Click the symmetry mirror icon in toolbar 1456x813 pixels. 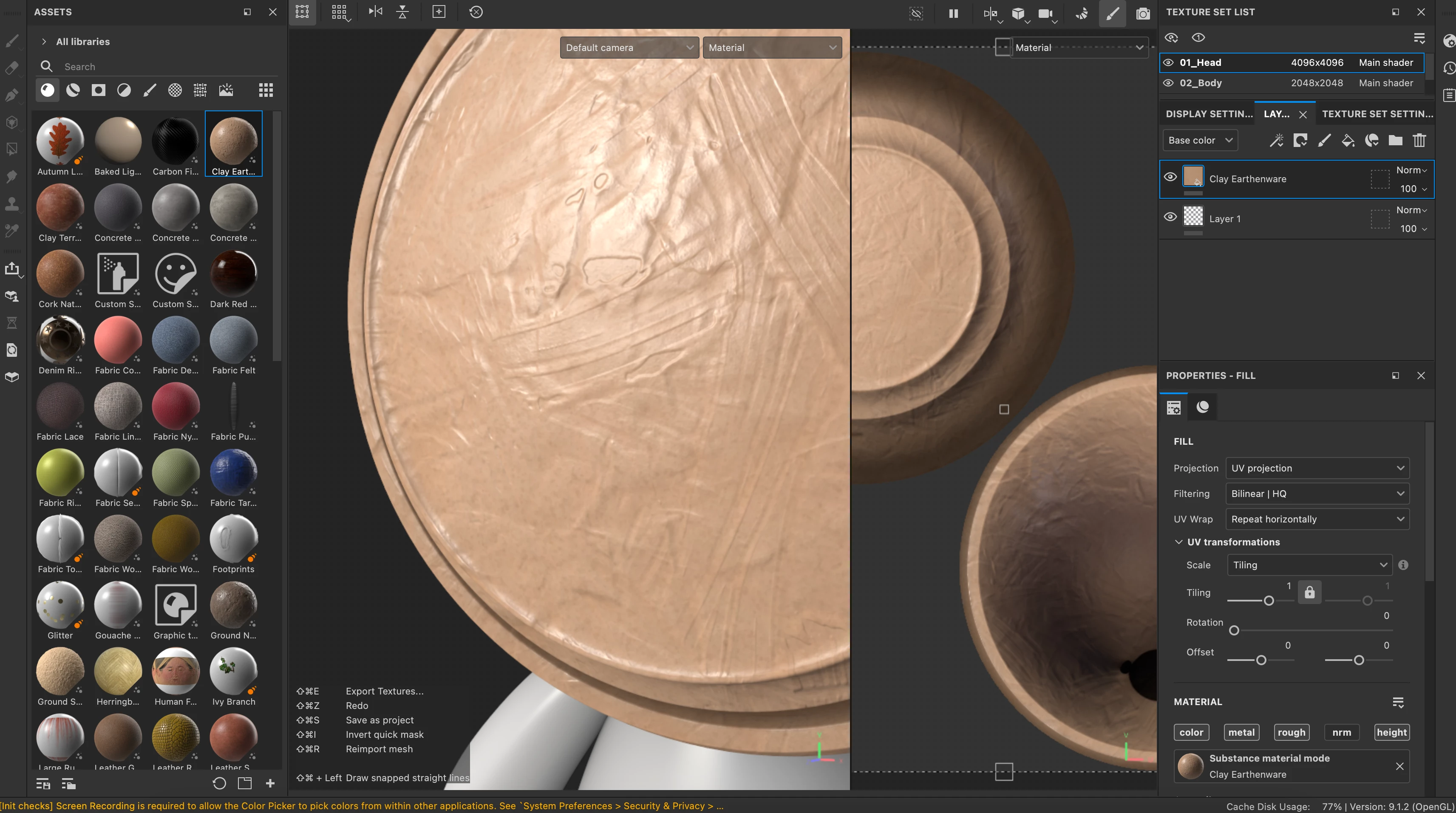tap(375, 12)
